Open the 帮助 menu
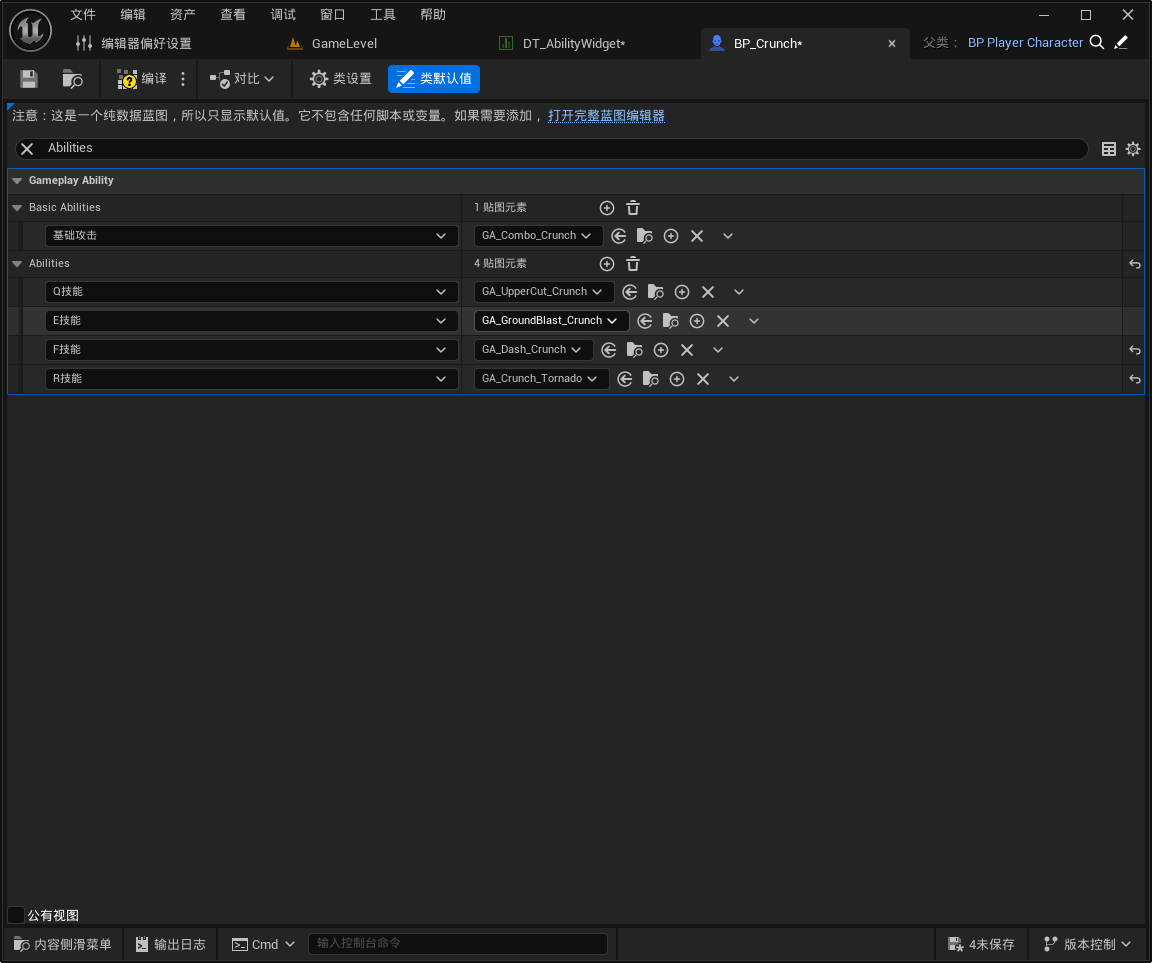Screen dimensions: 1152x963 coord(433,15)
